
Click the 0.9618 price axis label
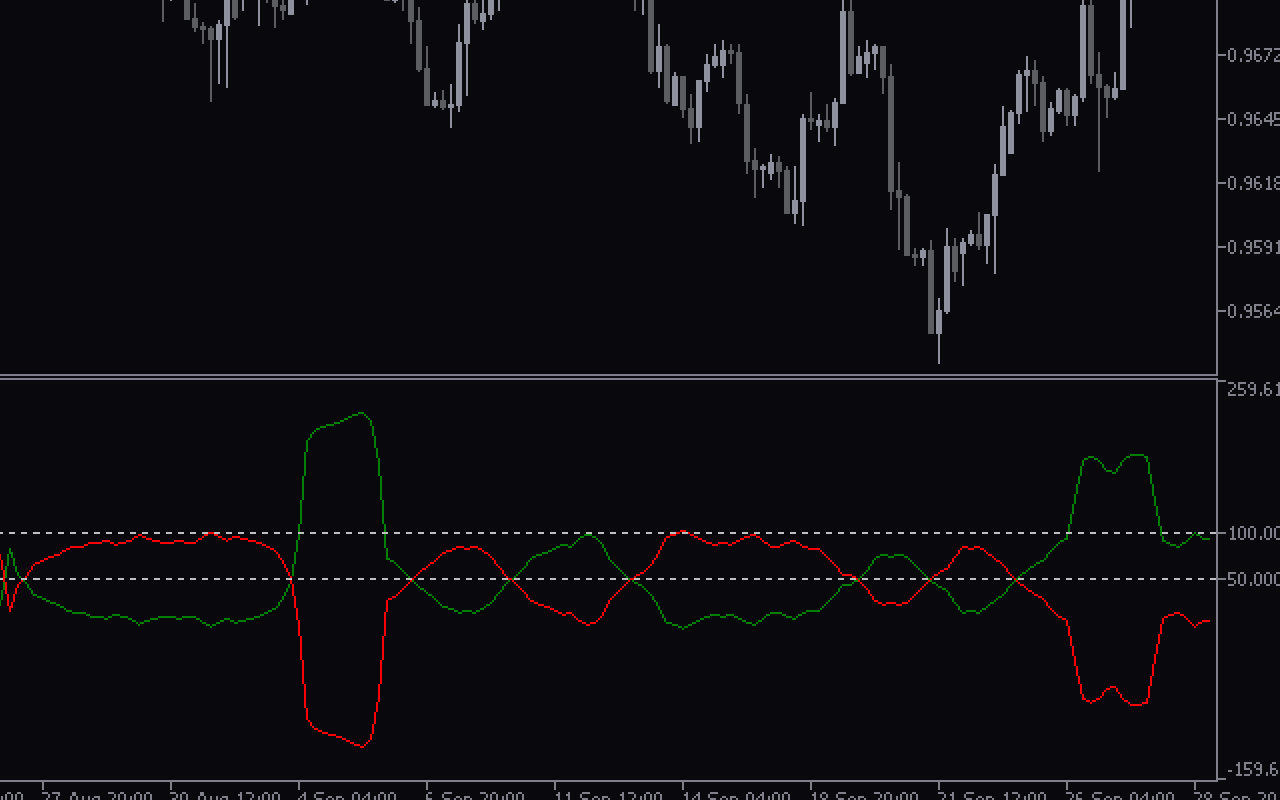pyautogui.click(x=1253, y=183)
